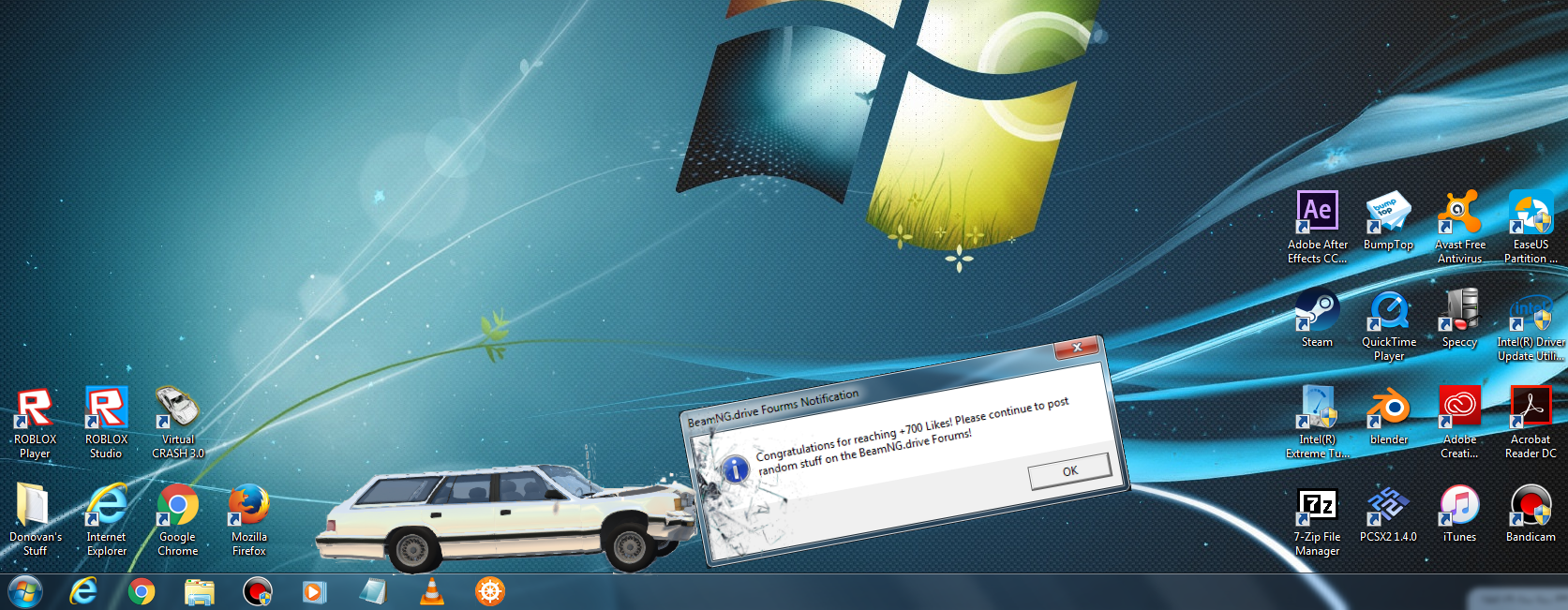This screenshot has height=610, width=1568.
Task: Launch Steam desktop shortcut
Action: point(1317,319)
